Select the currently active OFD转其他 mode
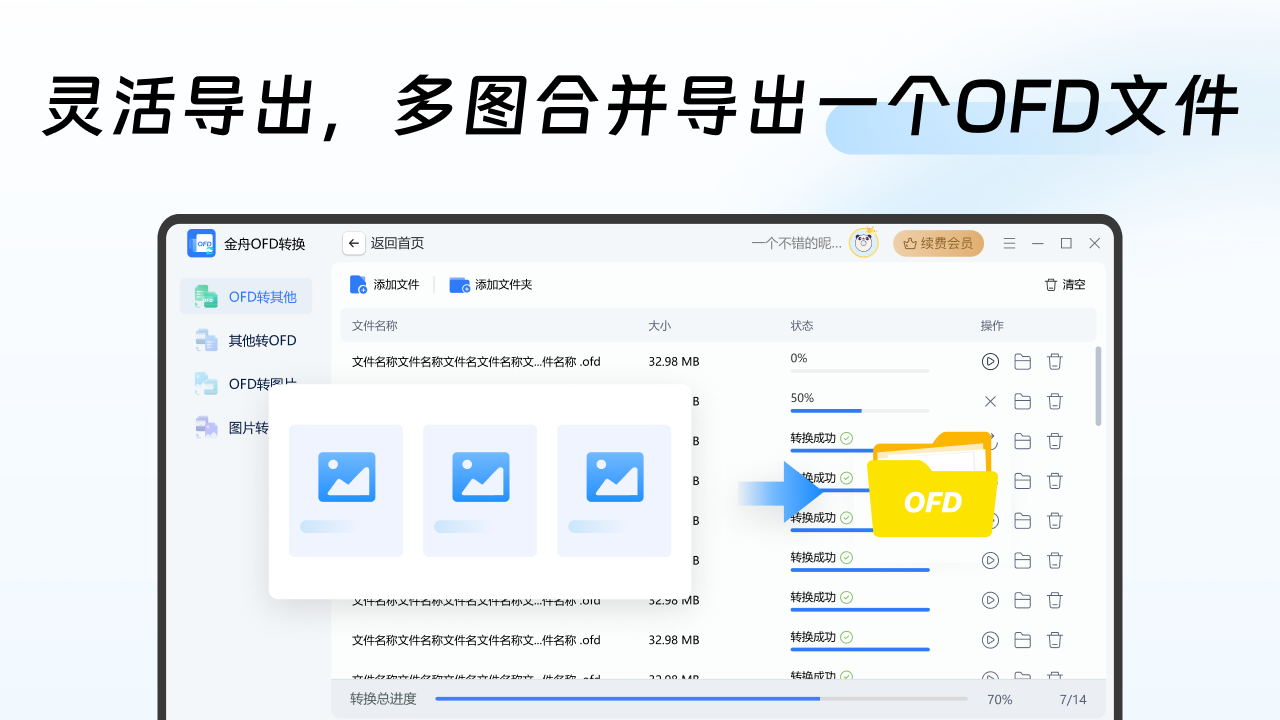Screen dimensions: 1280x720 pos(245,296)
